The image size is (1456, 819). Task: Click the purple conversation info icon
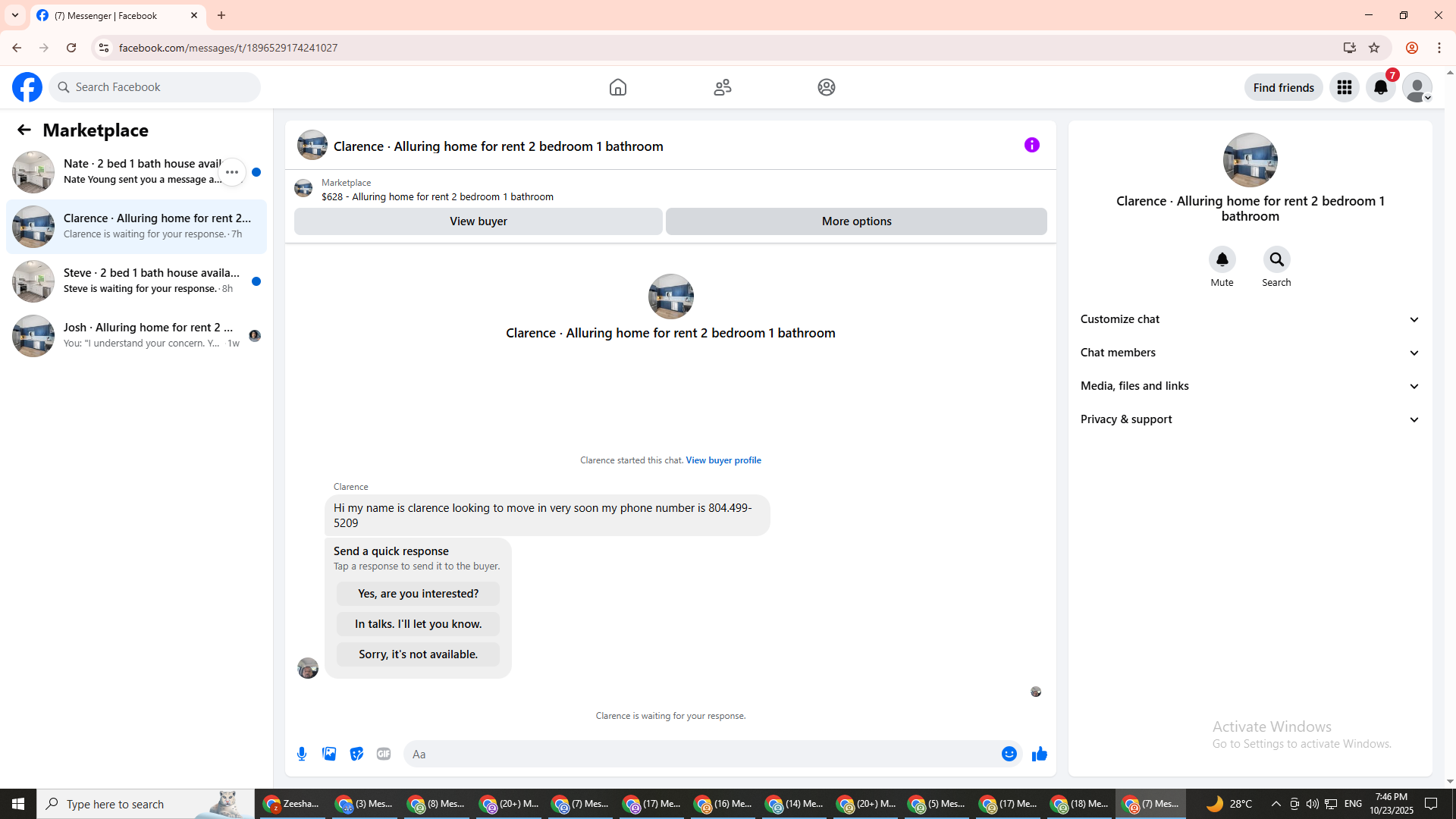coord(1031,145)
